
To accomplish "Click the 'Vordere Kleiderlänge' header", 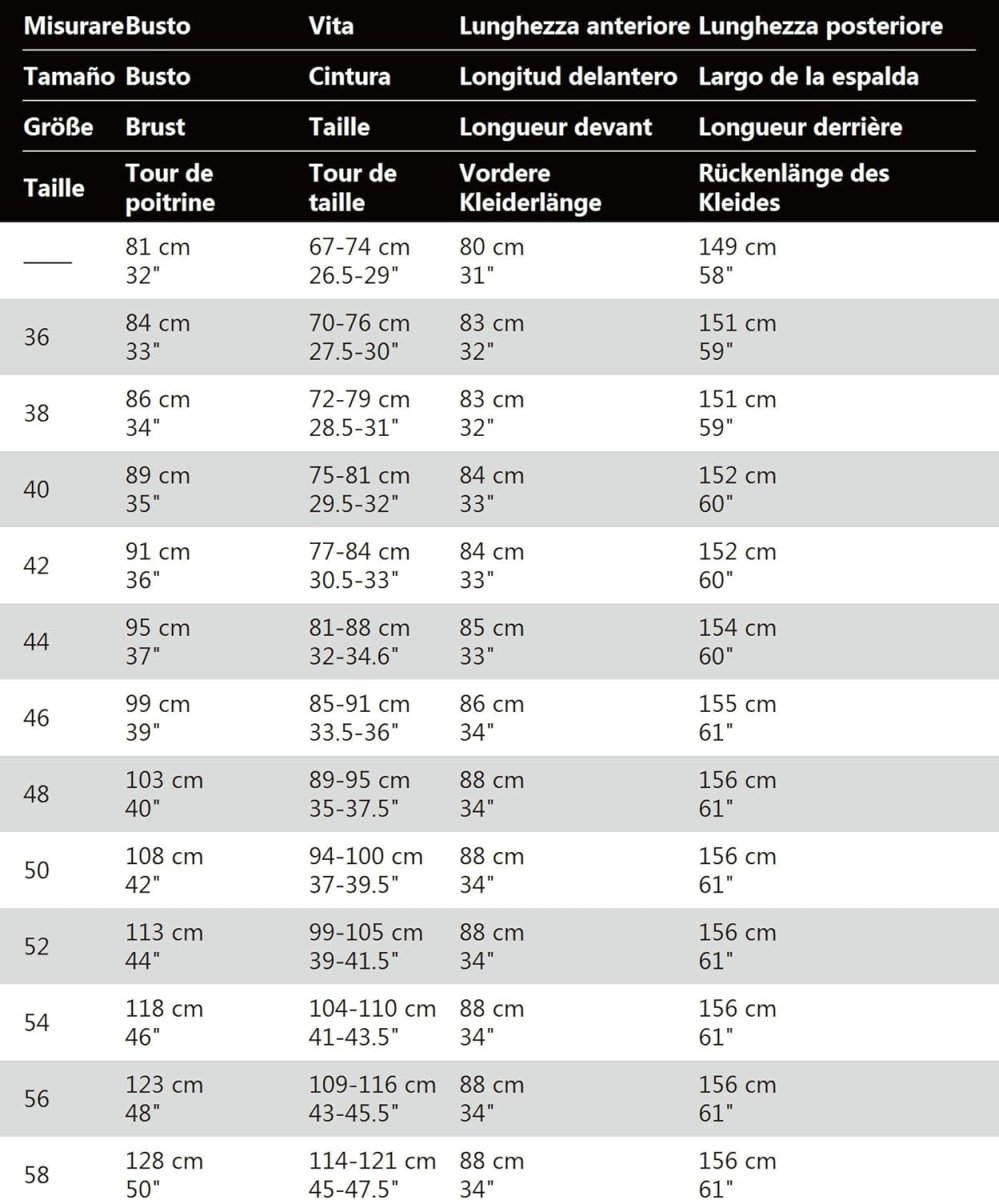I will pyautogui.click(x=529, y=188).
